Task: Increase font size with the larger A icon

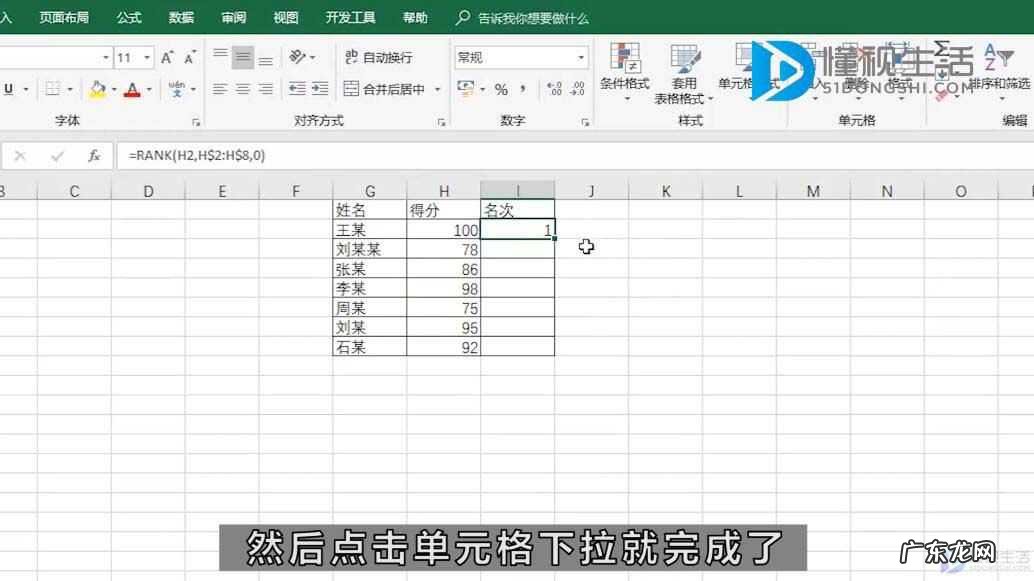Action: (170, 56)
